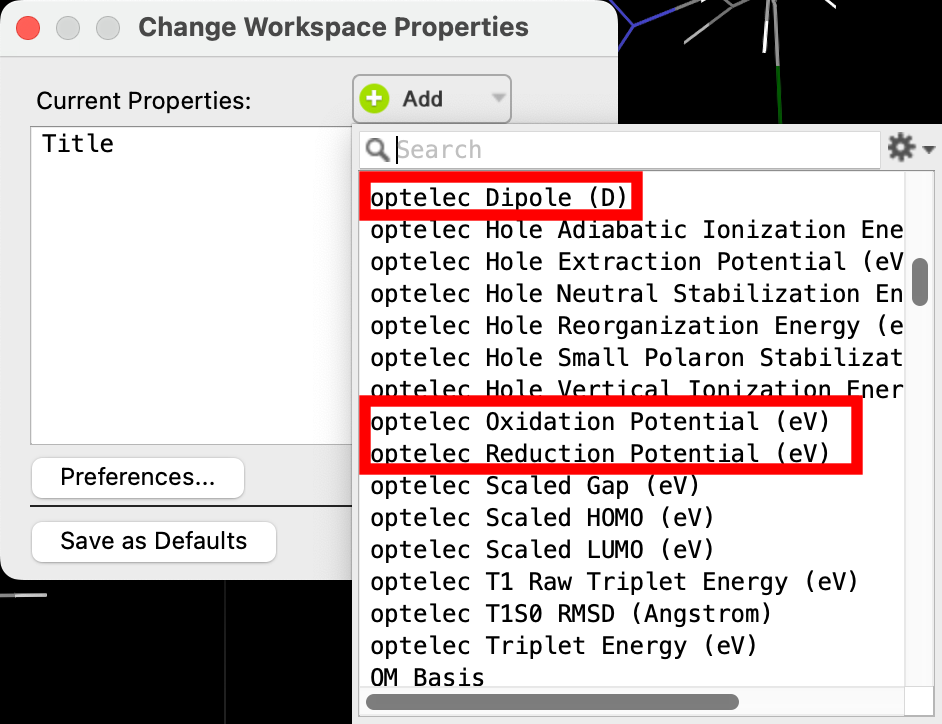
Task: Select optelec Hole Reorganization Energy item
Action: 637,326
